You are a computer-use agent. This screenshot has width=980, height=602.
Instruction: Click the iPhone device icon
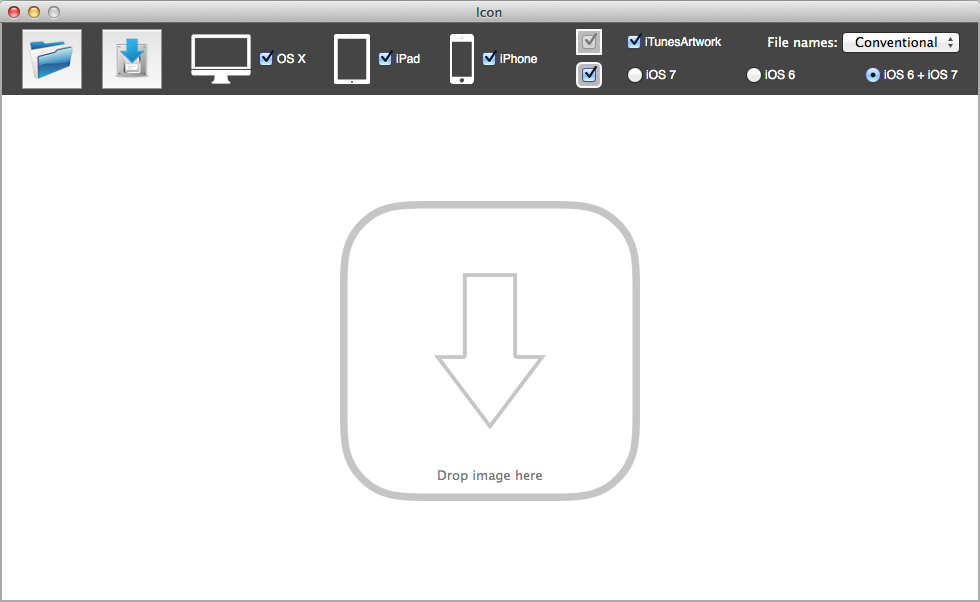tap(462, 59)
